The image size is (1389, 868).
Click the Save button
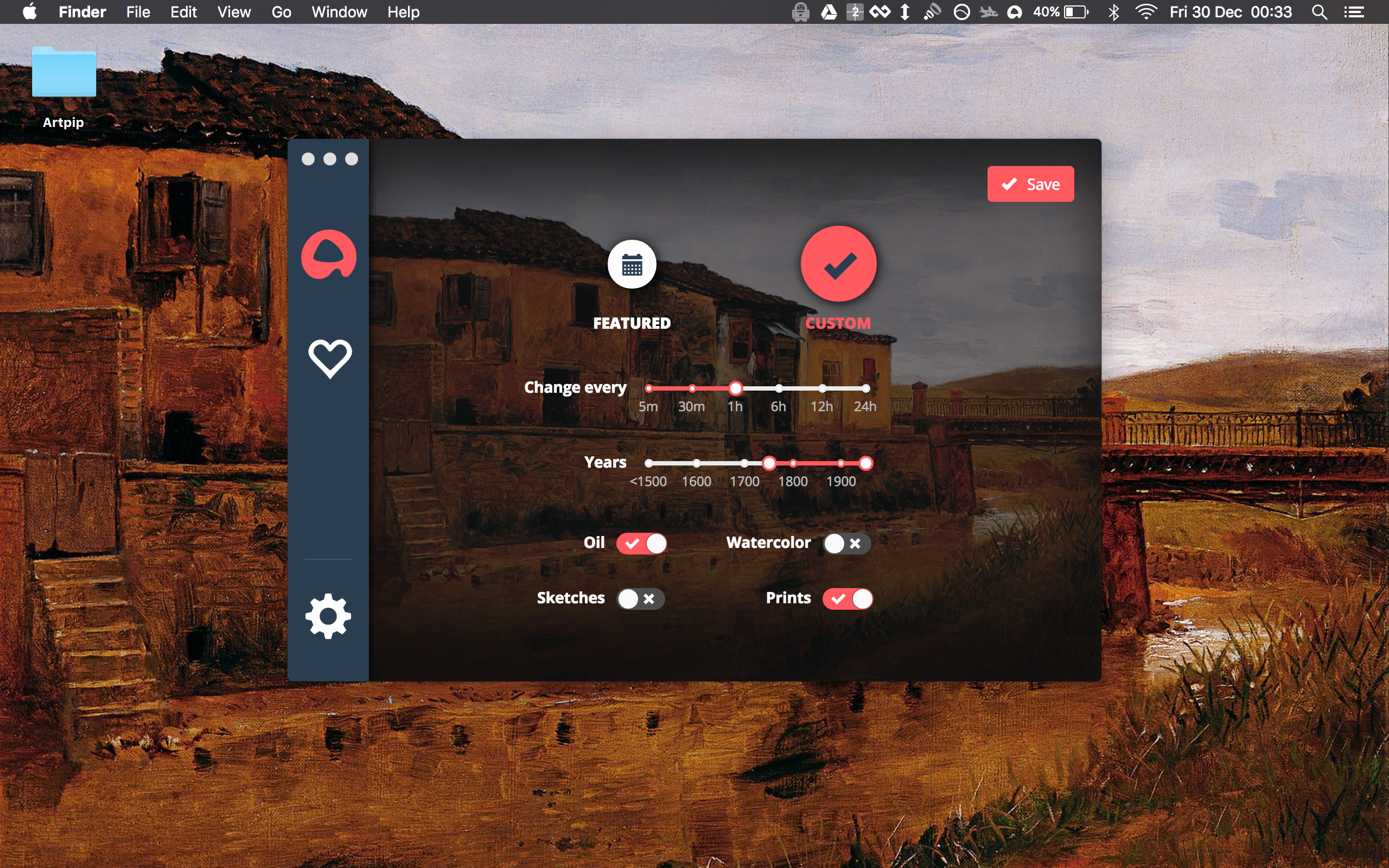1030,184
